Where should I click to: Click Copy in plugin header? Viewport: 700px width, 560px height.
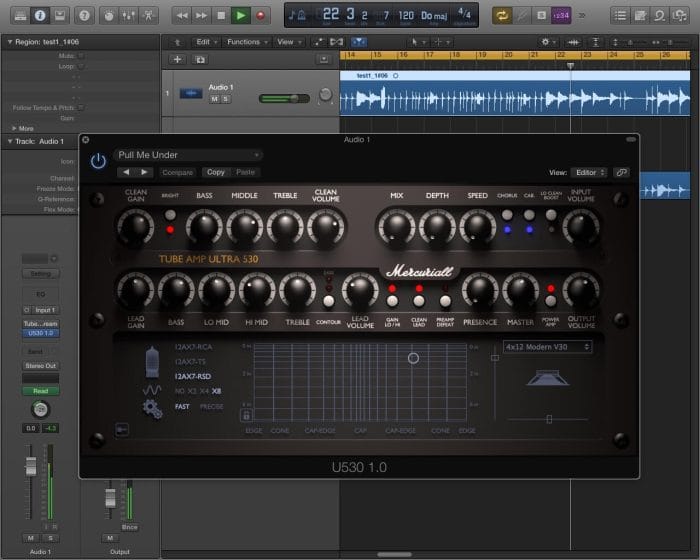[216, 172]
